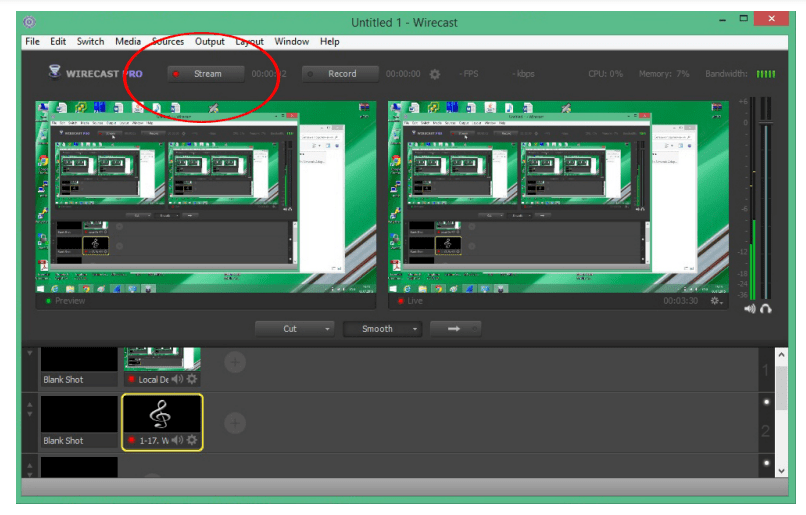Open the Window menu
Image resolution: width=806 pixels, height=515 pixels.
(291, 42)
